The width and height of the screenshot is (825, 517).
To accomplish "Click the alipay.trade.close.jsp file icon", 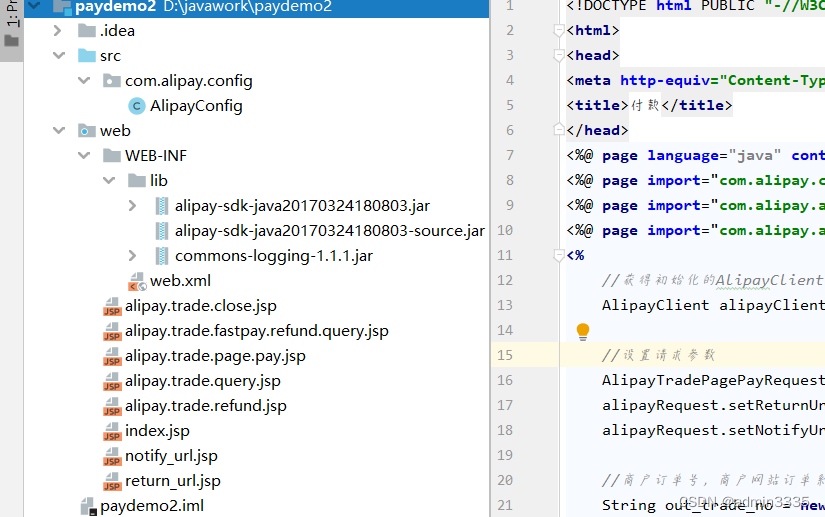I will point(112,306).
